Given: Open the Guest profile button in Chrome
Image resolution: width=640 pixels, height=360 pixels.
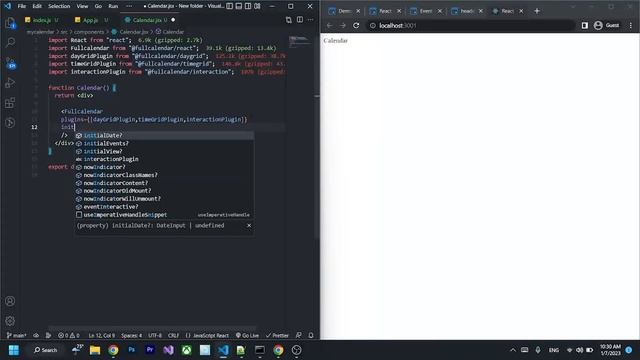Looking at the screenshot, I should (607, 25).
